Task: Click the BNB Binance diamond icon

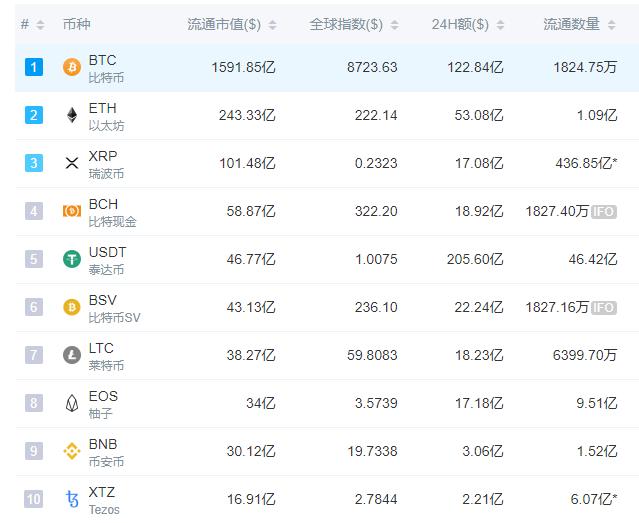Action: pyautogui.click(x=72, y=451)
